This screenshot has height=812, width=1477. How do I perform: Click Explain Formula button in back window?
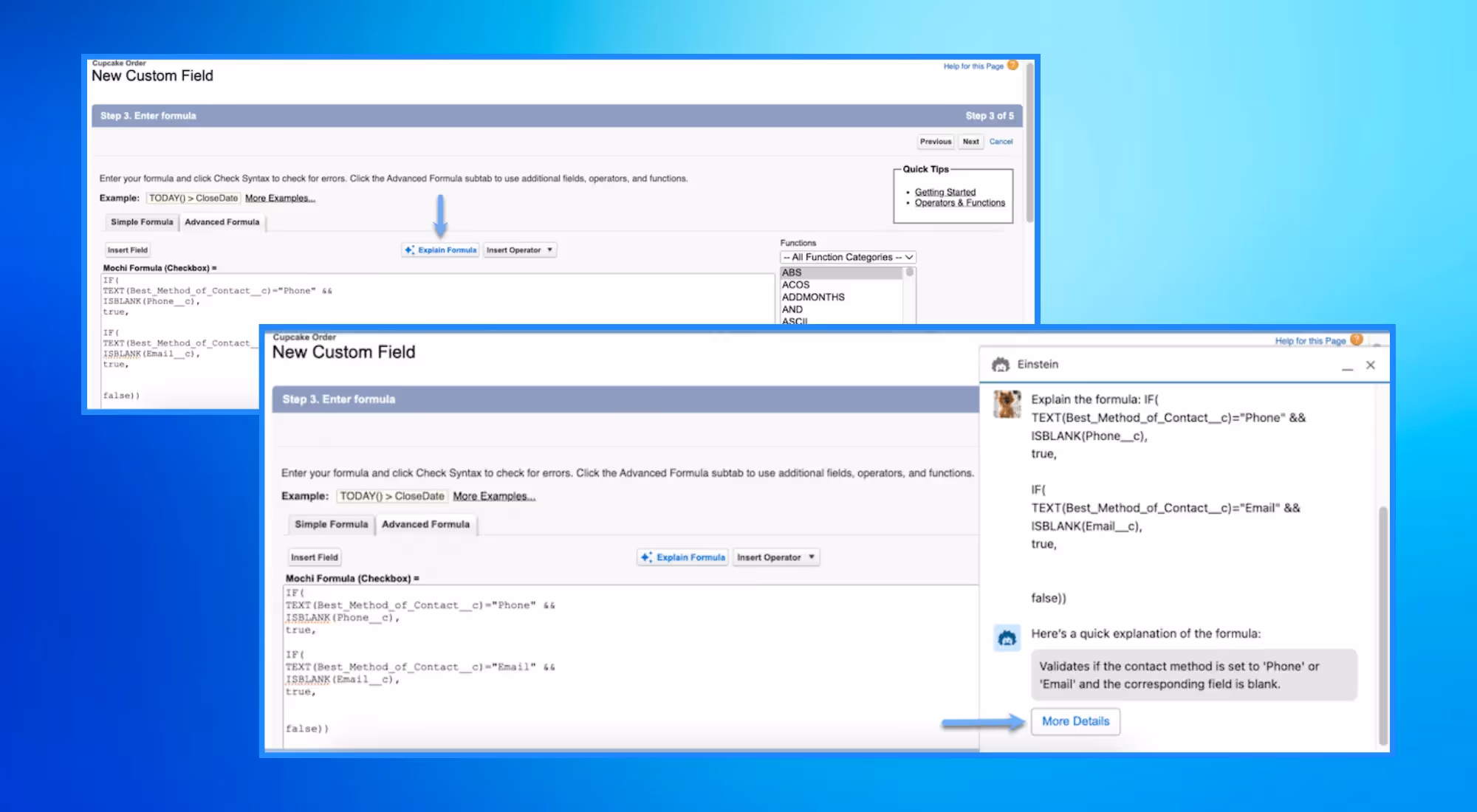point(441,250)
